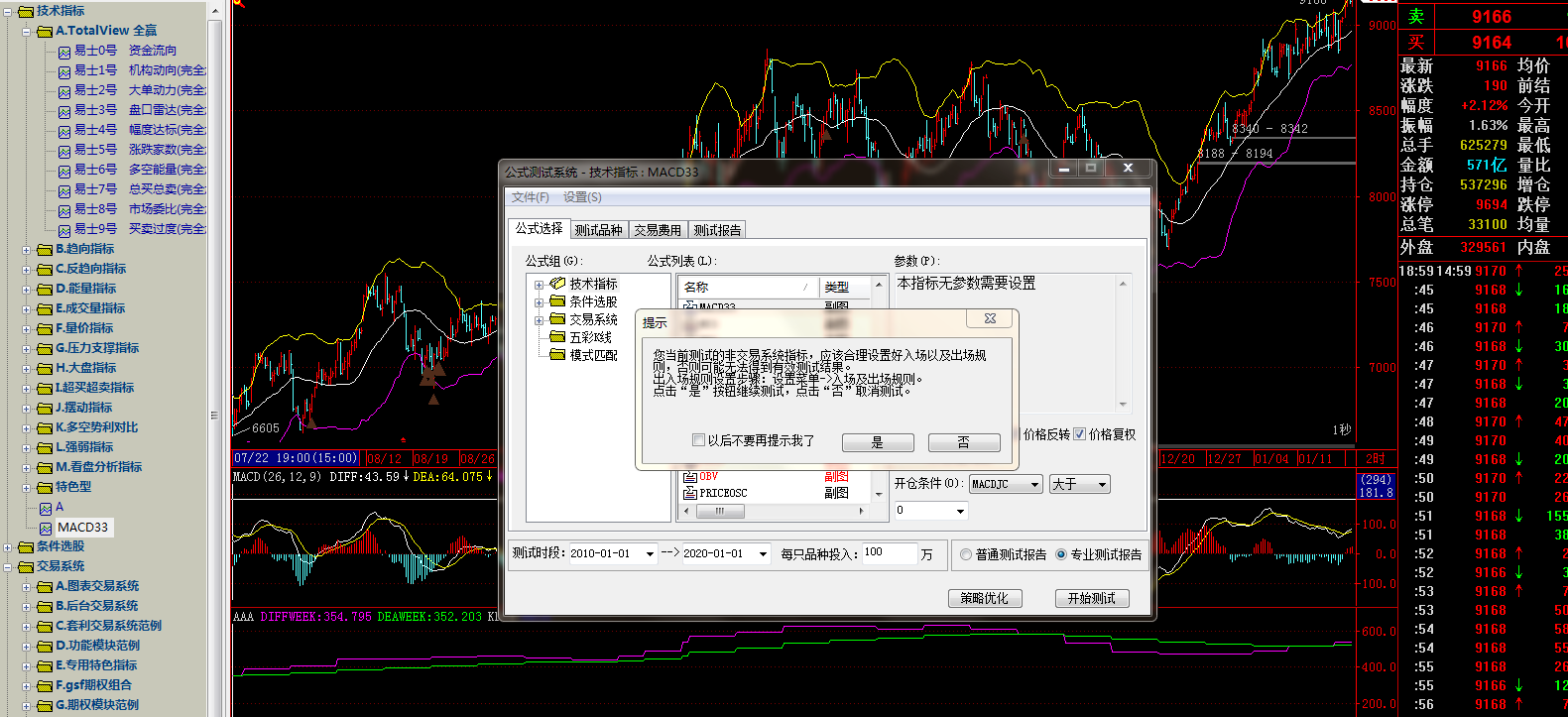Select 专业测试报告 radio option
Screen dimensions: 1568x717
pyautogui.click(x=1061, y=555)
